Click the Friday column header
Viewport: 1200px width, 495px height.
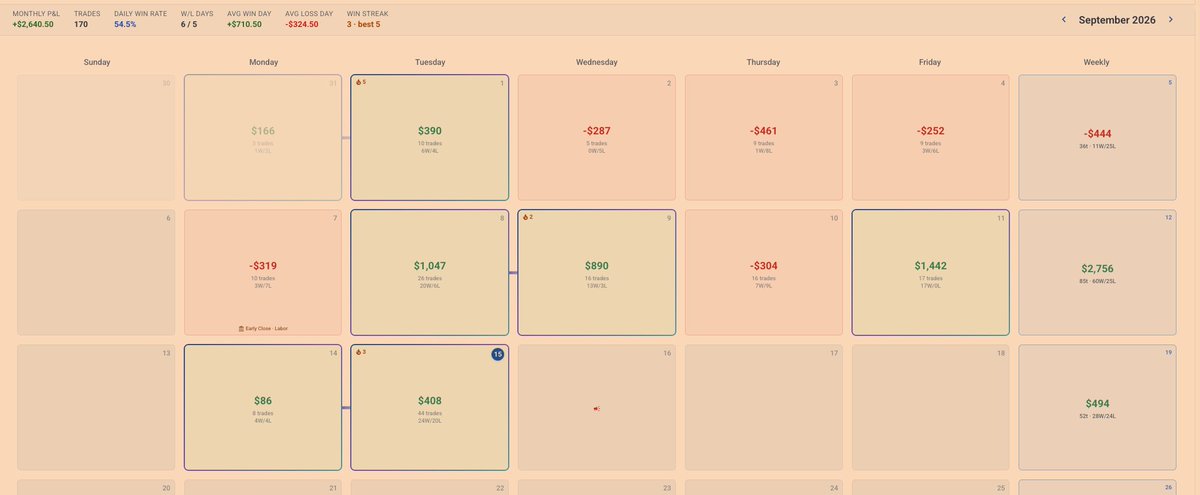coord(931,62)
